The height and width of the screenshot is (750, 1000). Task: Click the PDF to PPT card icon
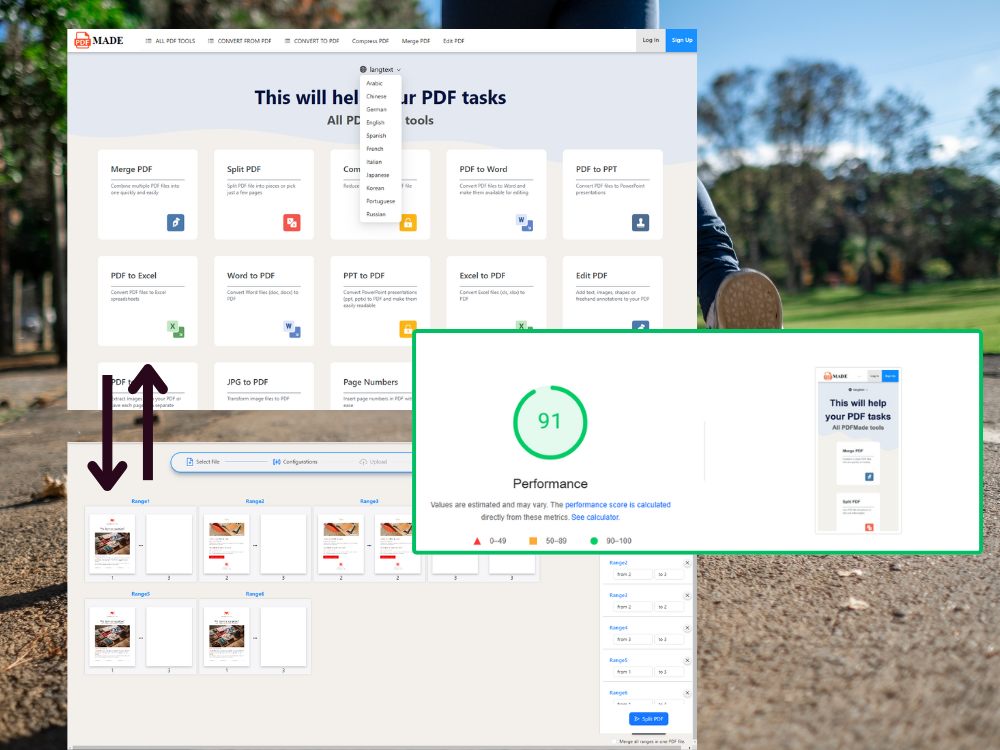(640, 223)
